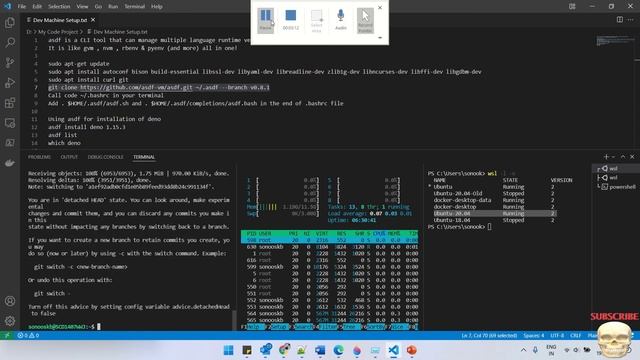Collapse the recorder toolbar pin arrow

(380, 38)
